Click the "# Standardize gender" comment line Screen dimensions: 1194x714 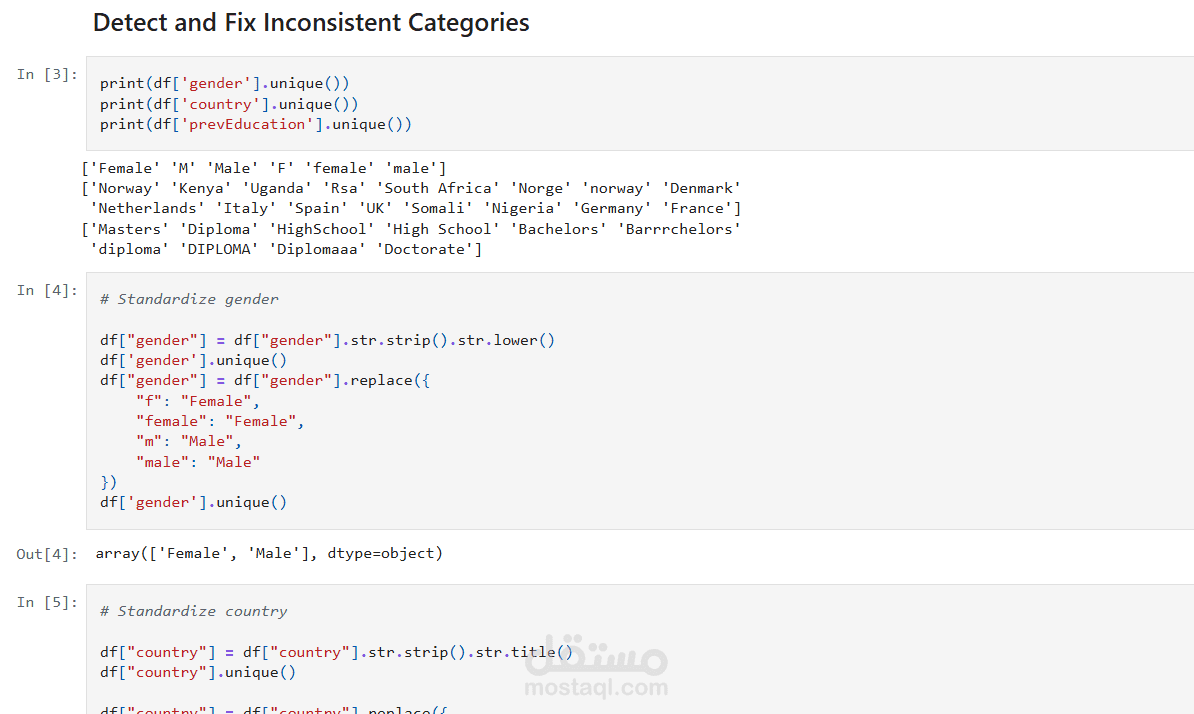(x=189, y=299)
